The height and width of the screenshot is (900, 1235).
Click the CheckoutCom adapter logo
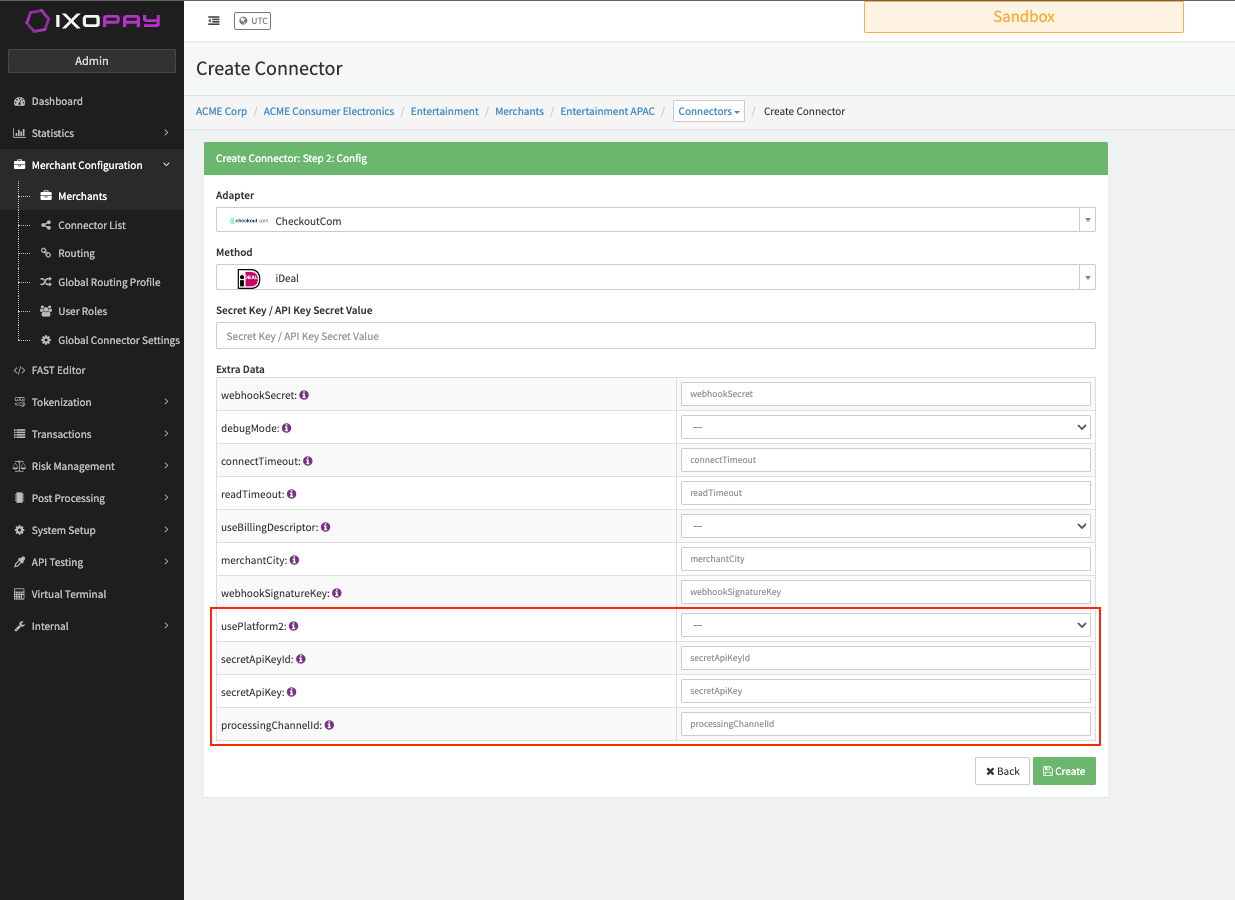point(248,221)
